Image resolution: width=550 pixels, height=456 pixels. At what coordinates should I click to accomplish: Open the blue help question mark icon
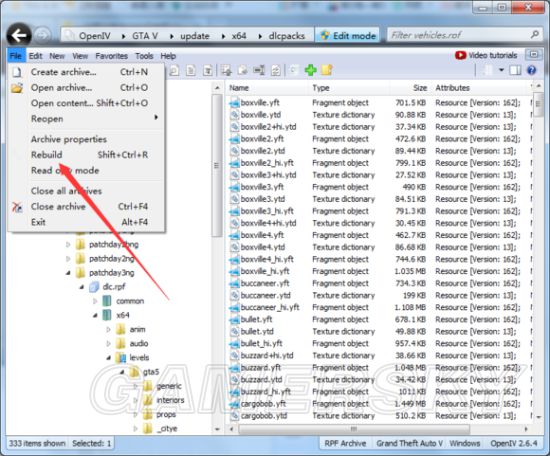[532, 71]
